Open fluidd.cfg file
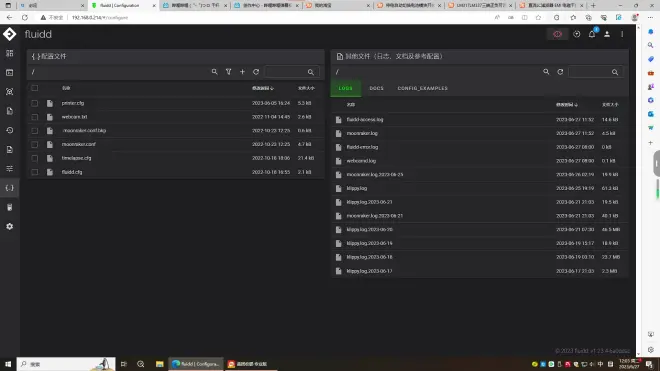The width and height of the screenshot is (660, 371). (72, 172)
